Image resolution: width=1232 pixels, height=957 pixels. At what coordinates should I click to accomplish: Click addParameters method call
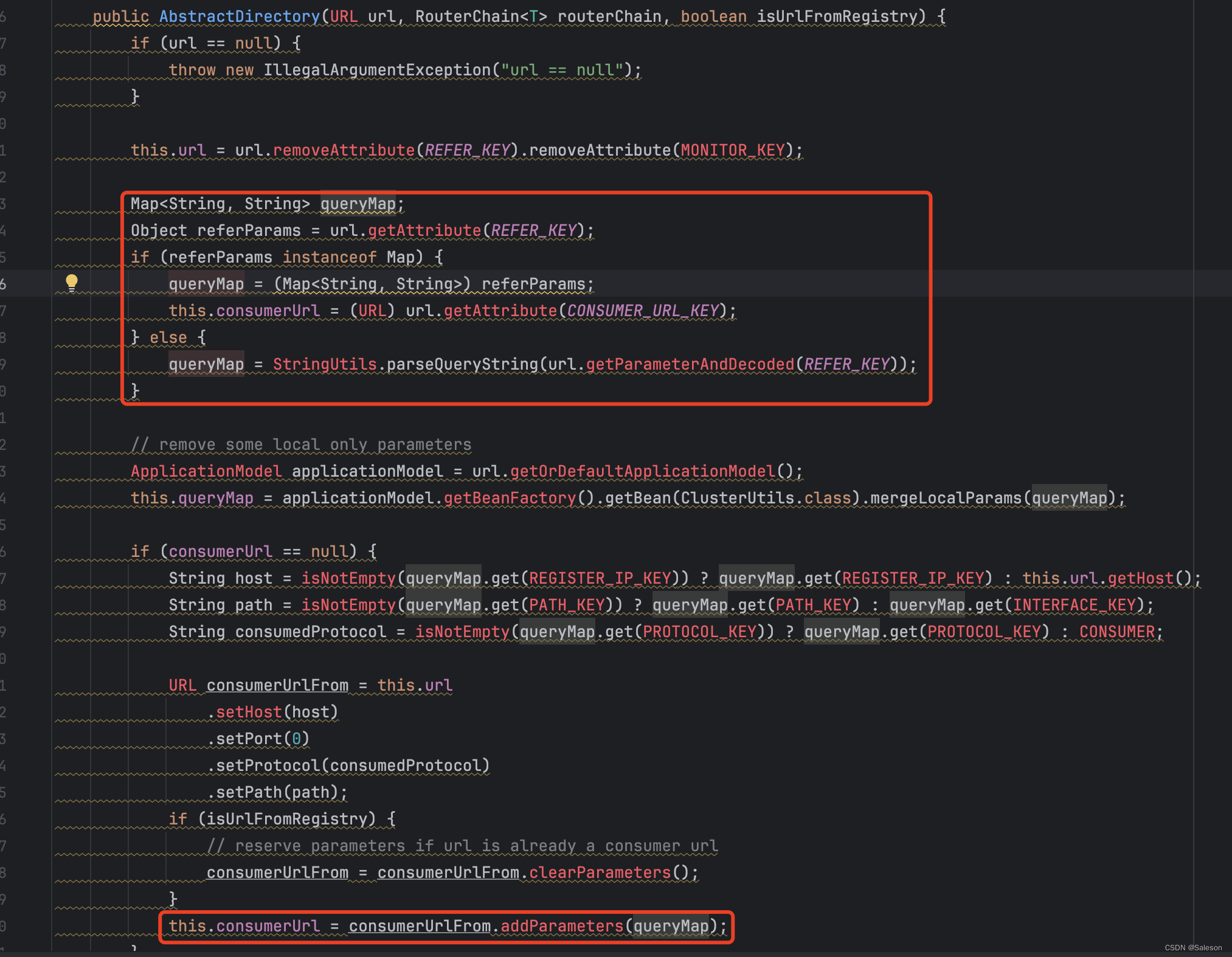click(562, 926)
